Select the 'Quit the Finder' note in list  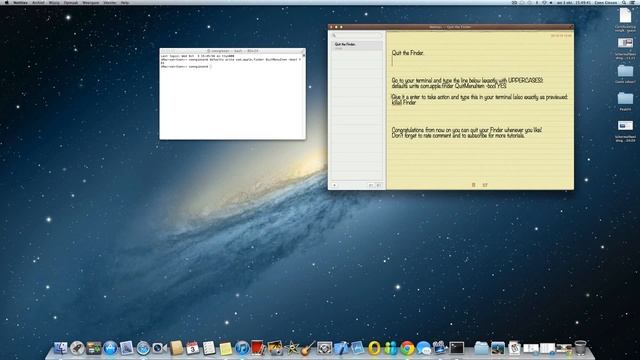tap(356, 45)
